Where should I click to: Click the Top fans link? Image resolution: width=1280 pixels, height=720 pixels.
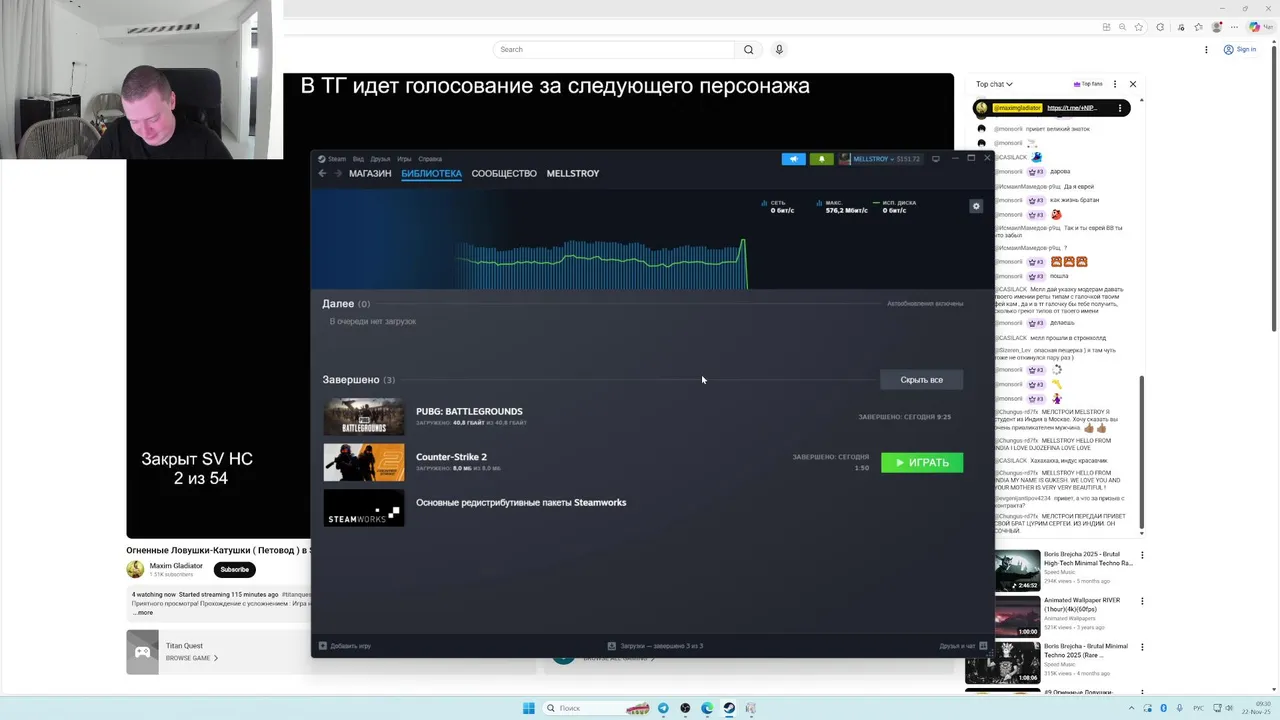[x=1087, y=84]
